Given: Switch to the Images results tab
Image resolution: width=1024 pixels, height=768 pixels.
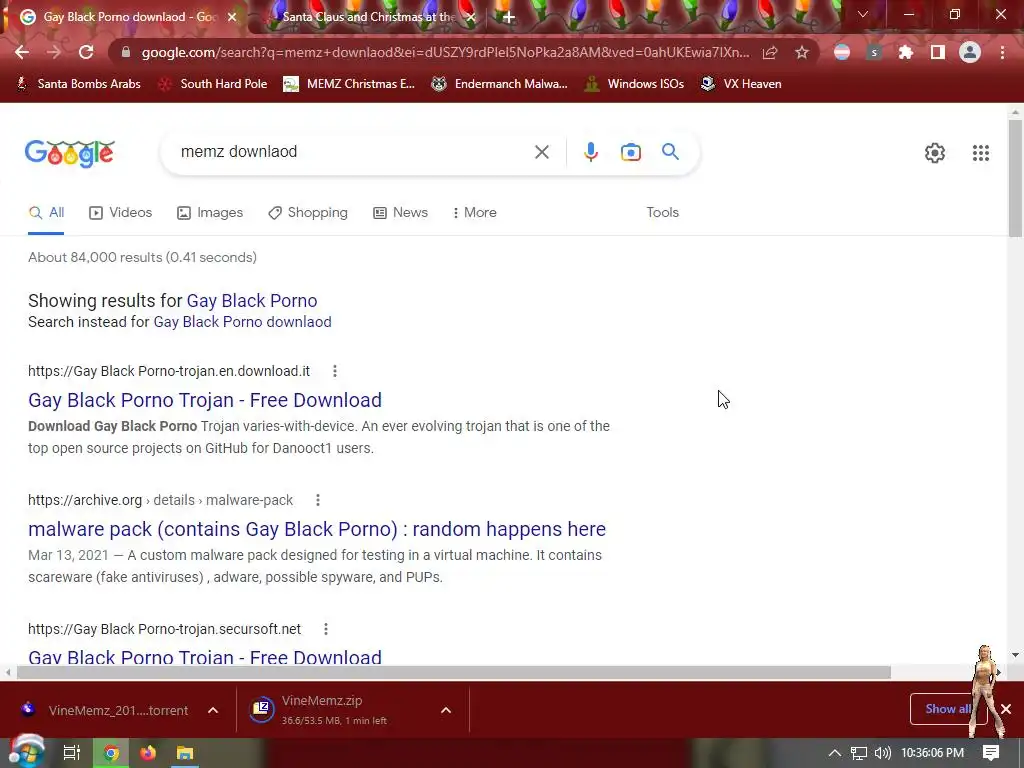Looking at the screenshot, I should [x=210, y=212].
